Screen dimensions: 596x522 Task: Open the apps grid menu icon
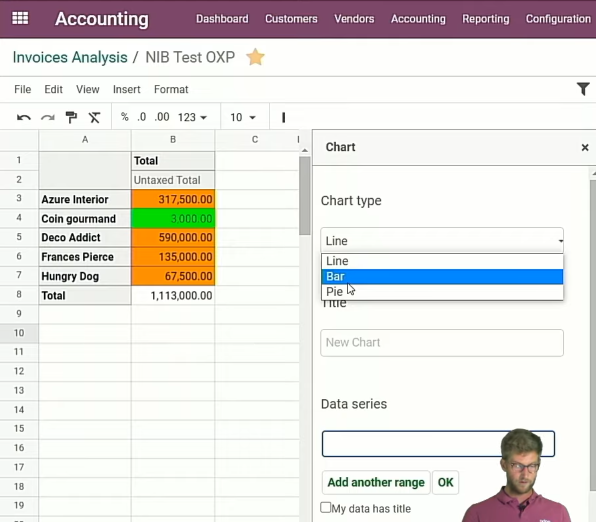pyautogui.click(x=20, y=18)
